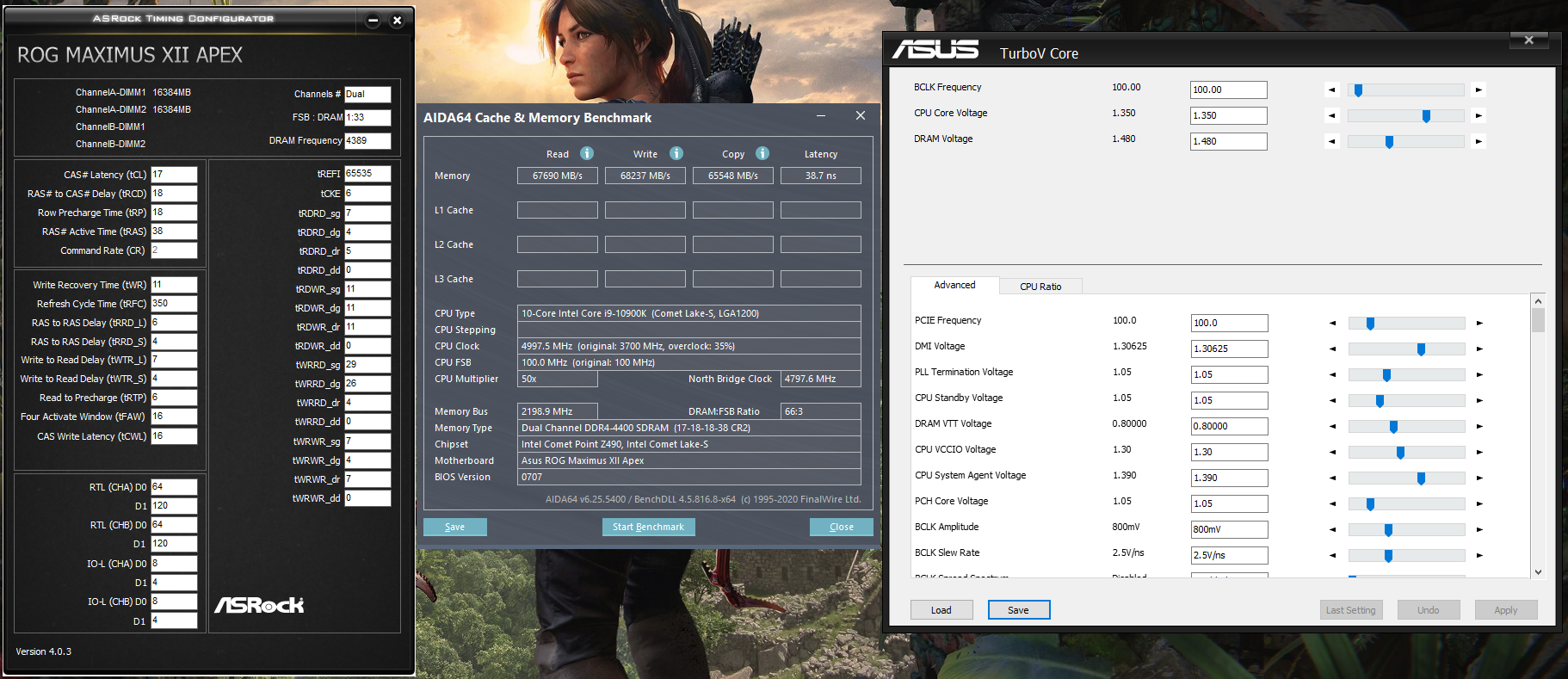Click the Memory Write result 68237 MB/s

(x=645, y=176)
